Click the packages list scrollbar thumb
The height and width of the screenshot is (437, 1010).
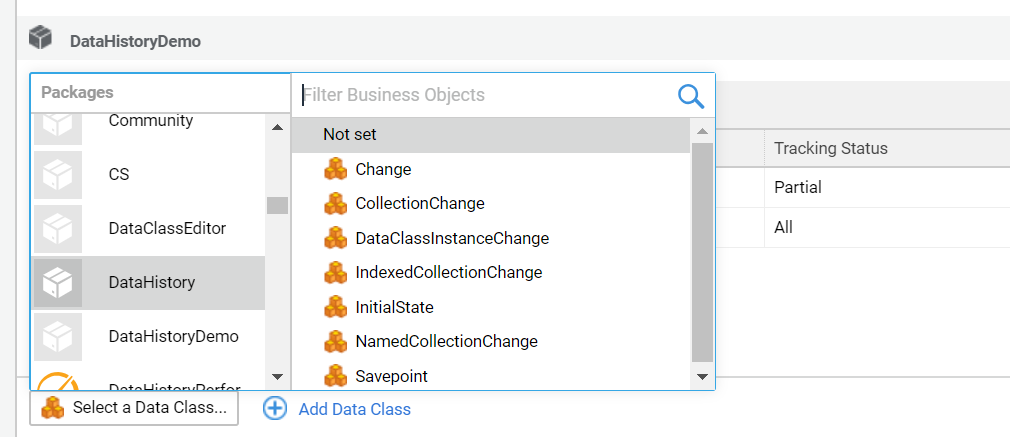coord(278,205)
